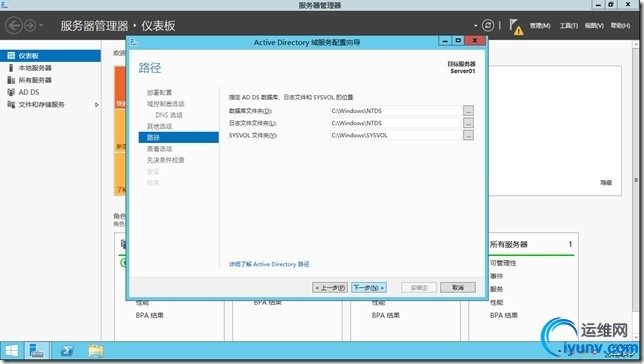Click the 数据库文件夹 path field

(396, 111)
